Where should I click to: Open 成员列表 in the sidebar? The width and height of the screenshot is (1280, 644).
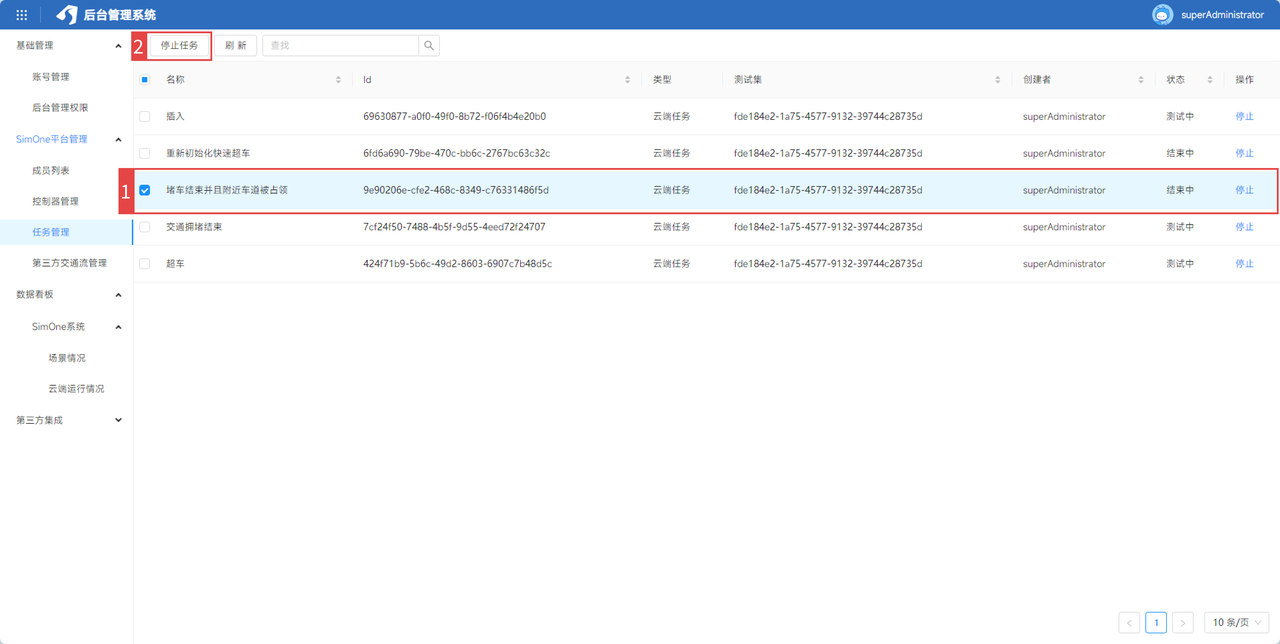pyautogui.click(x=51, y=171)
